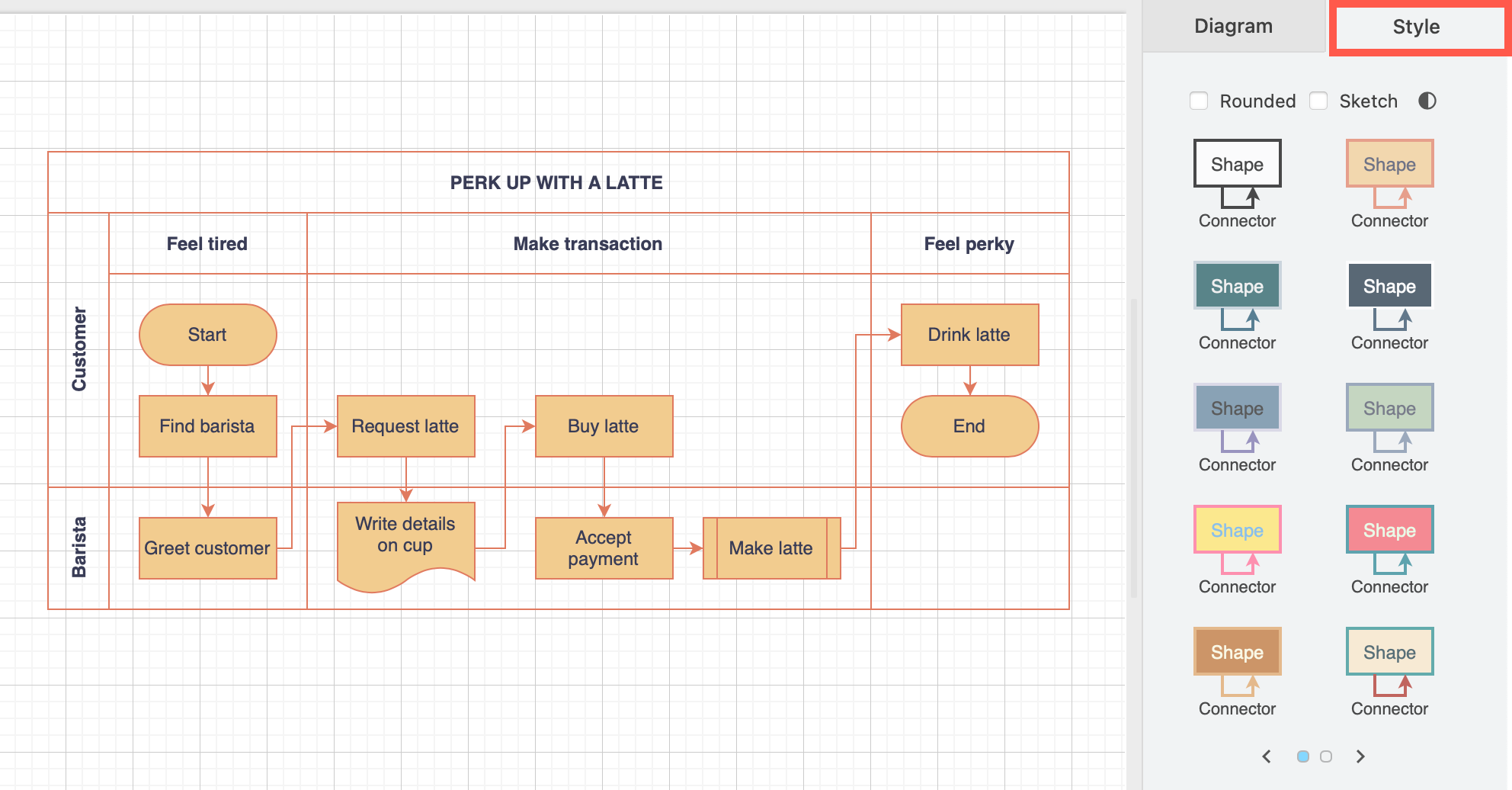Select the Request latte box
This screenshot has width=1512, height=790.
(x=405, y=426)
